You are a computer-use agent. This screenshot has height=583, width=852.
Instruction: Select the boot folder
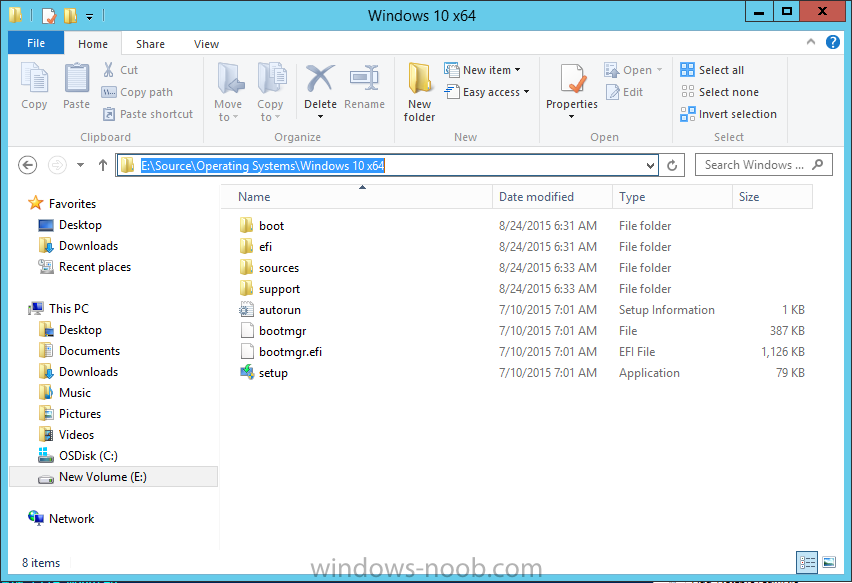[x=271, y=225]
